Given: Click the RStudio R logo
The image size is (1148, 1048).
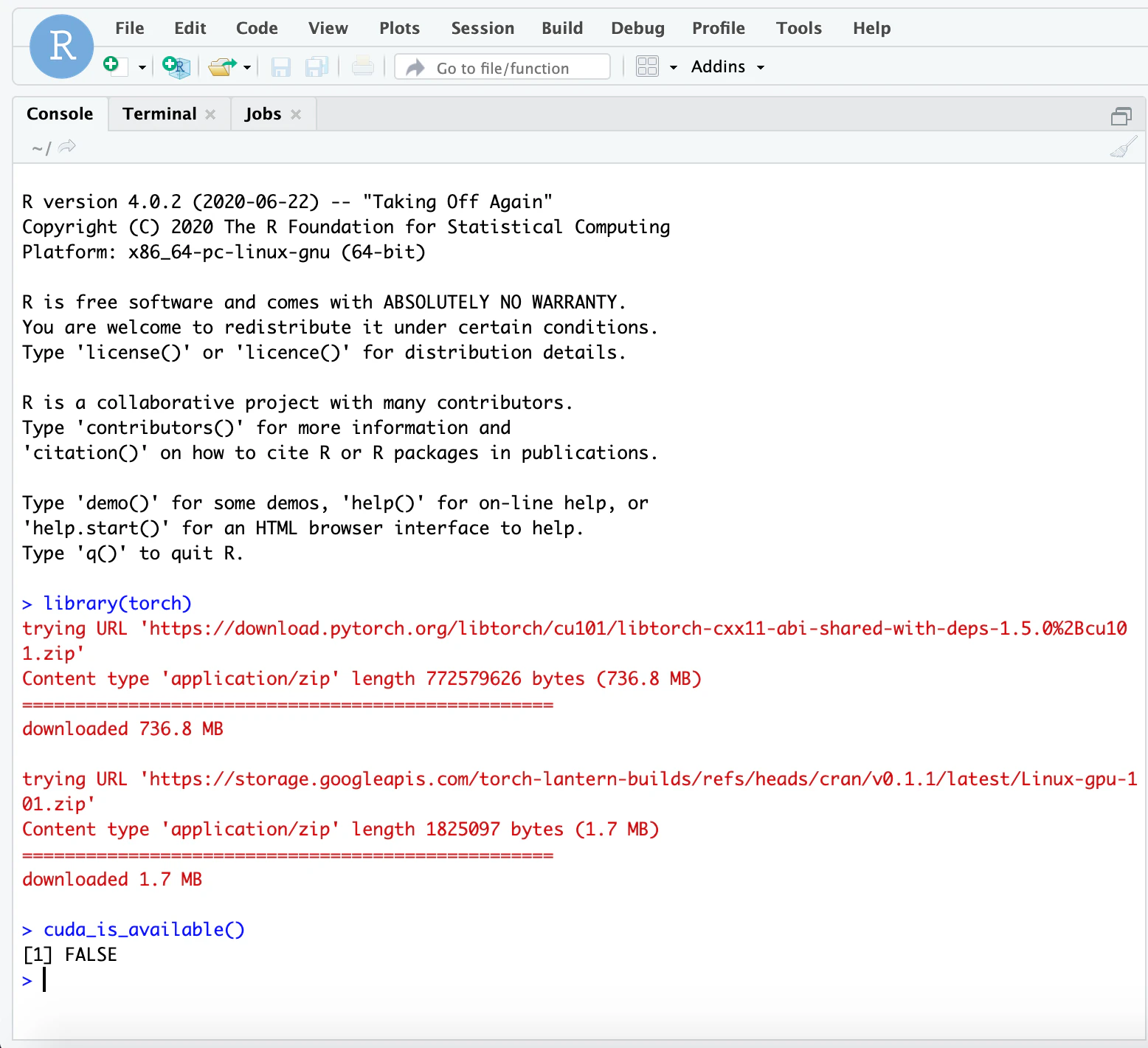Looking at the screenshot, I should pos(61,46).
